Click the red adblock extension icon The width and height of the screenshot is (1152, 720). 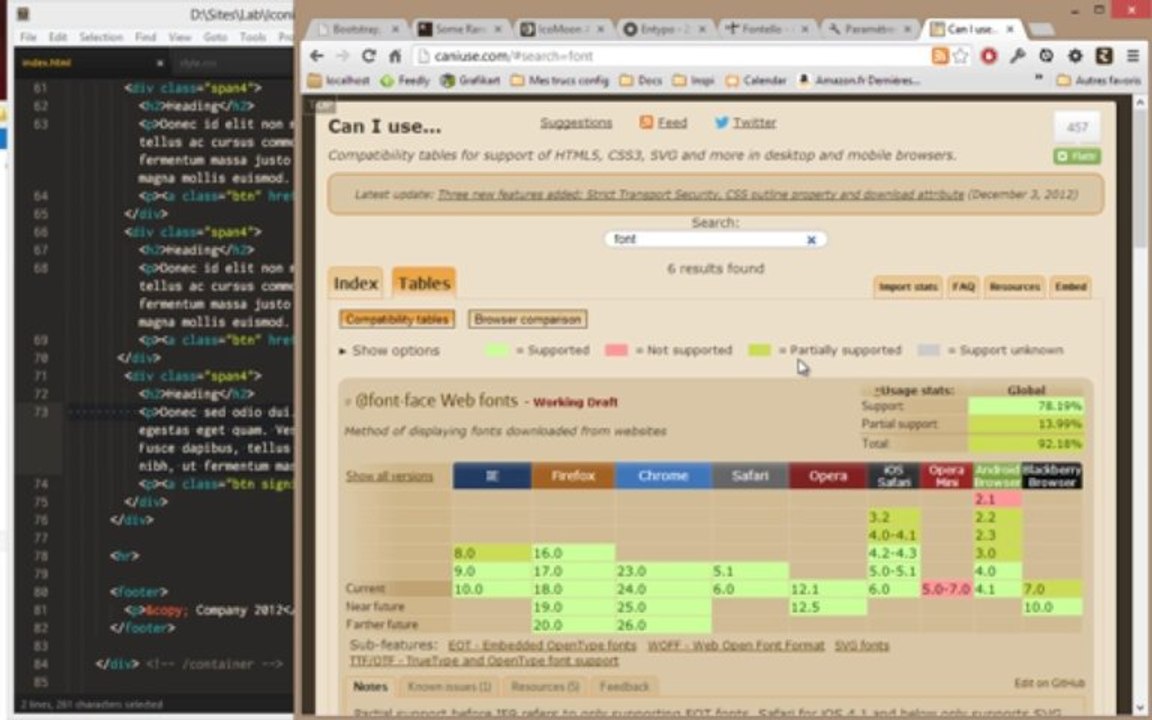click(989, 56)
